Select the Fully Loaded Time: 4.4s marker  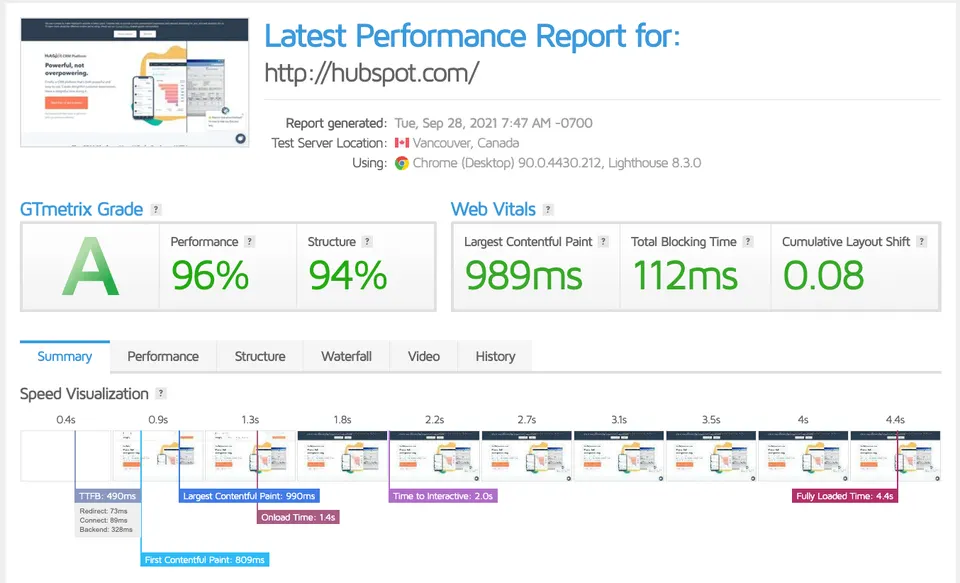click(x=845, y=496)
